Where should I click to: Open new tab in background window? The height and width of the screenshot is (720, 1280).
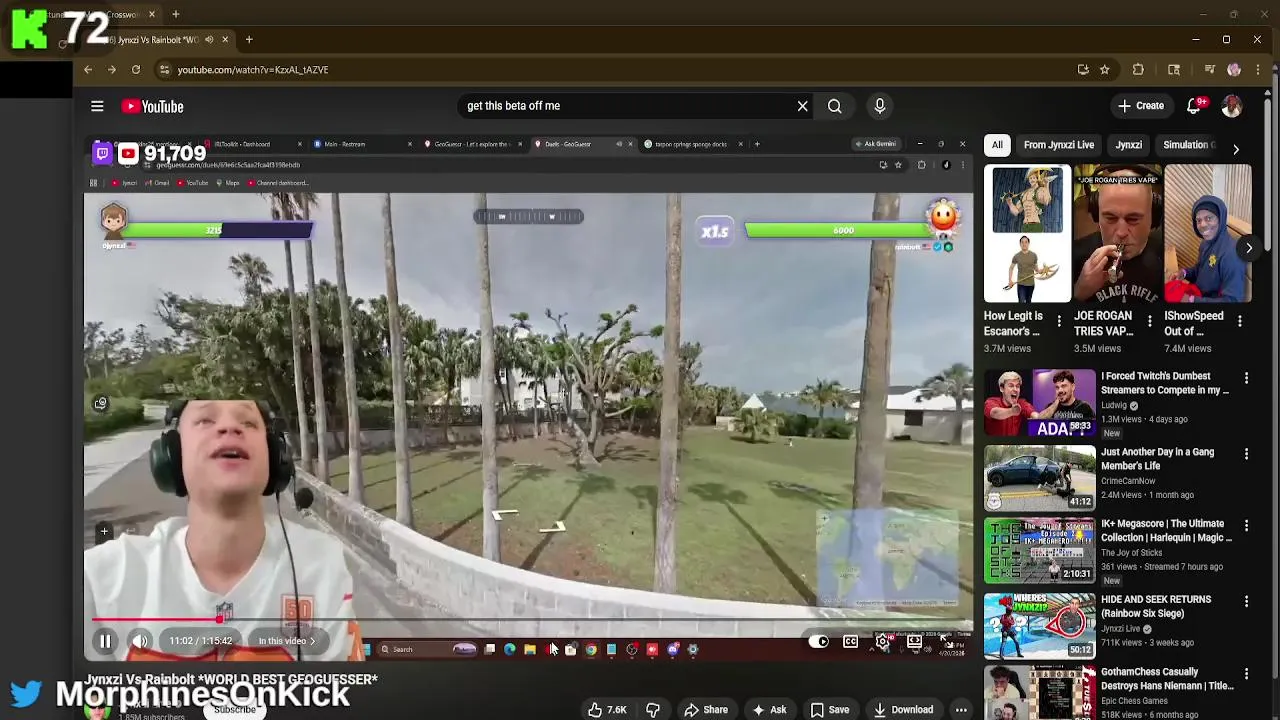tap(175, 14)
